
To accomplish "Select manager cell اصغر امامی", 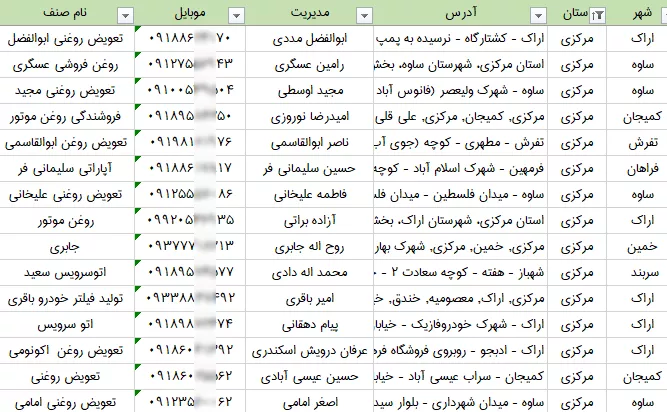I will 309,401.
